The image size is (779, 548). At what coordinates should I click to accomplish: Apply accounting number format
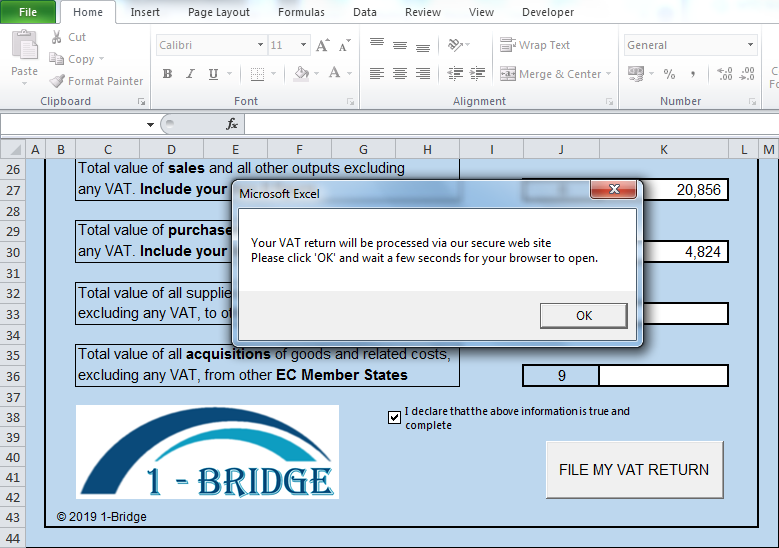click(x=636, y=74)
